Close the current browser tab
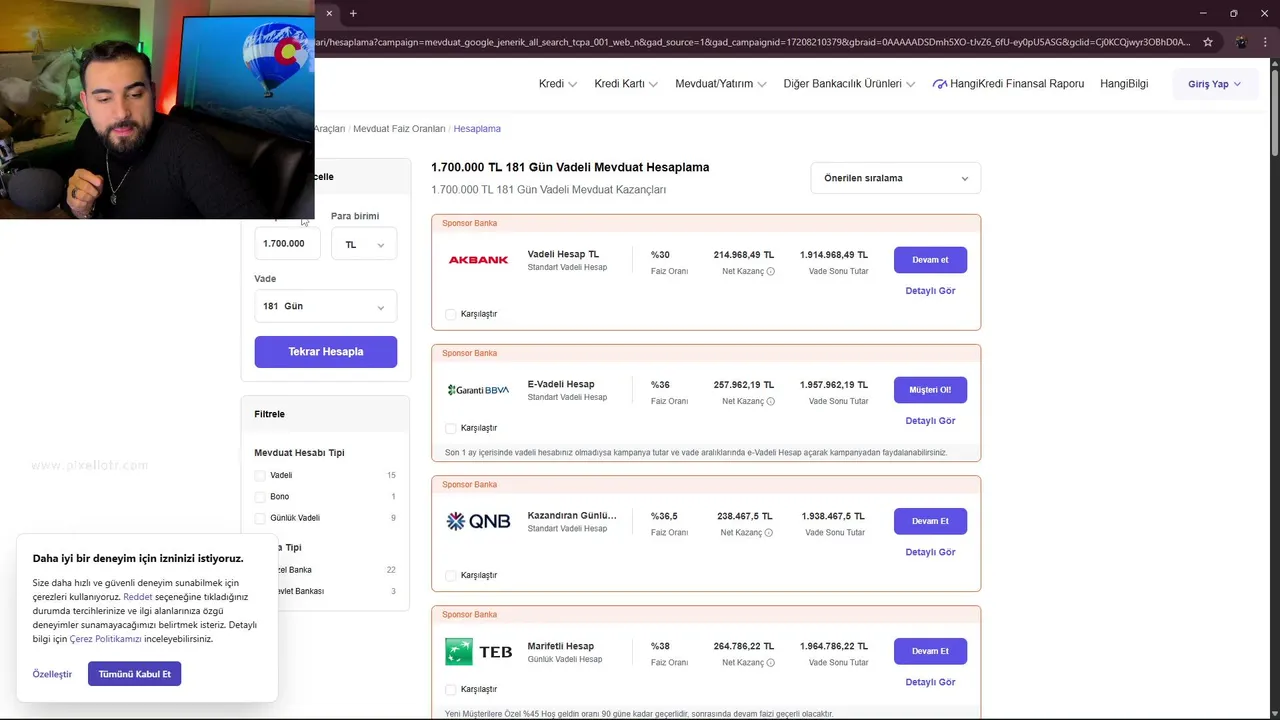Viewport: 1280px width, 720px height. pos(329,13)
